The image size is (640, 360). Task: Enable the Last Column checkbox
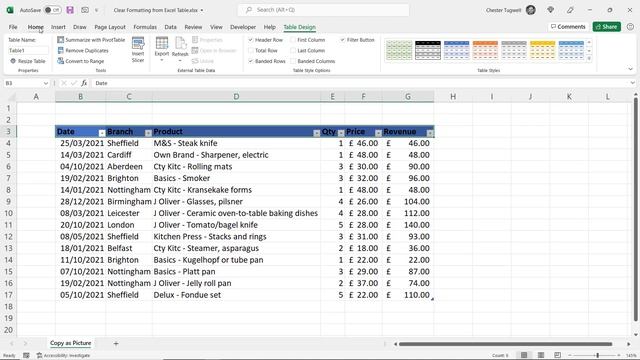tap(293, 50)
